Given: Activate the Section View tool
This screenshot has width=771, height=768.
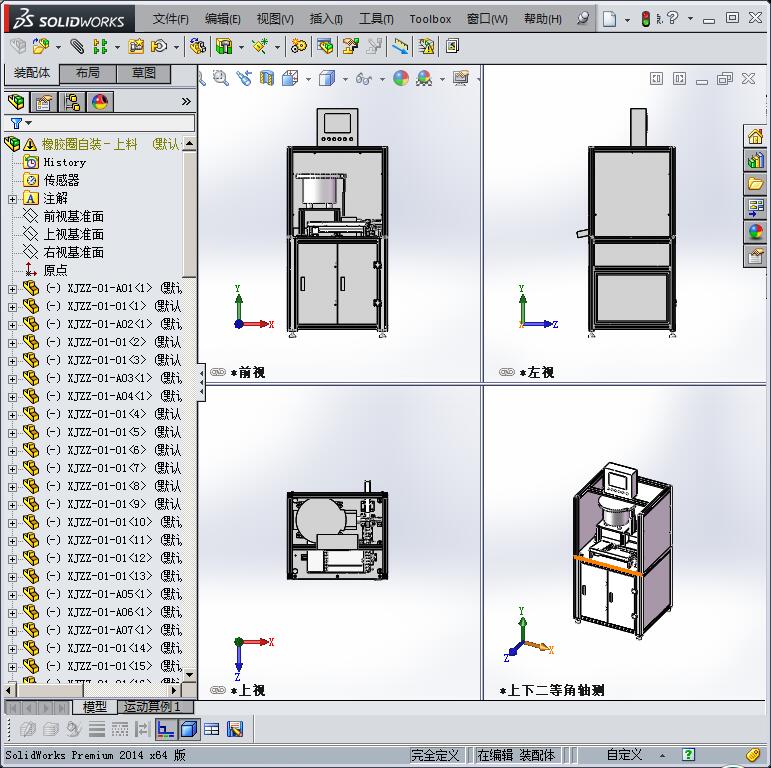Looking at the screenshot, I should tap(267, 78).
